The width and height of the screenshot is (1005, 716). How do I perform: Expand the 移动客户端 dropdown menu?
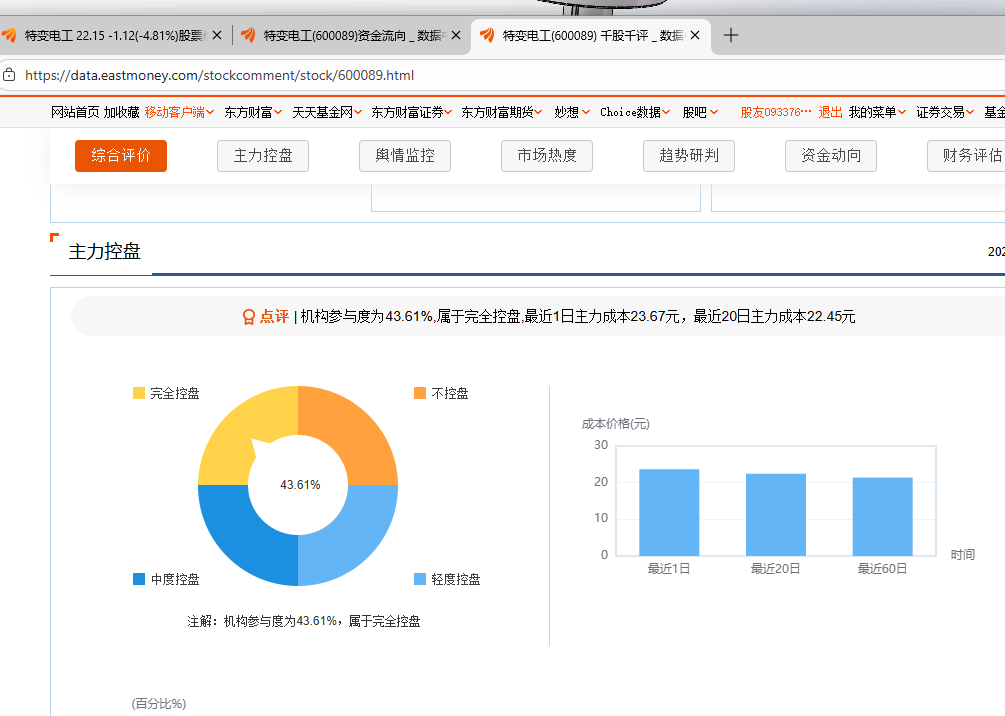(179, 112)
